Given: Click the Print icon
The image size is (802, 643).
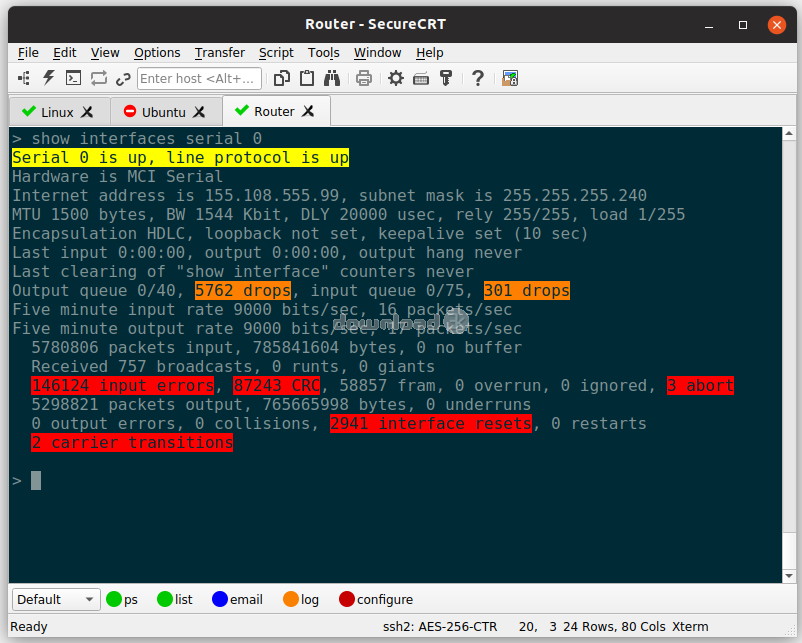Looking at the screenshot, I should click(364, 78).
